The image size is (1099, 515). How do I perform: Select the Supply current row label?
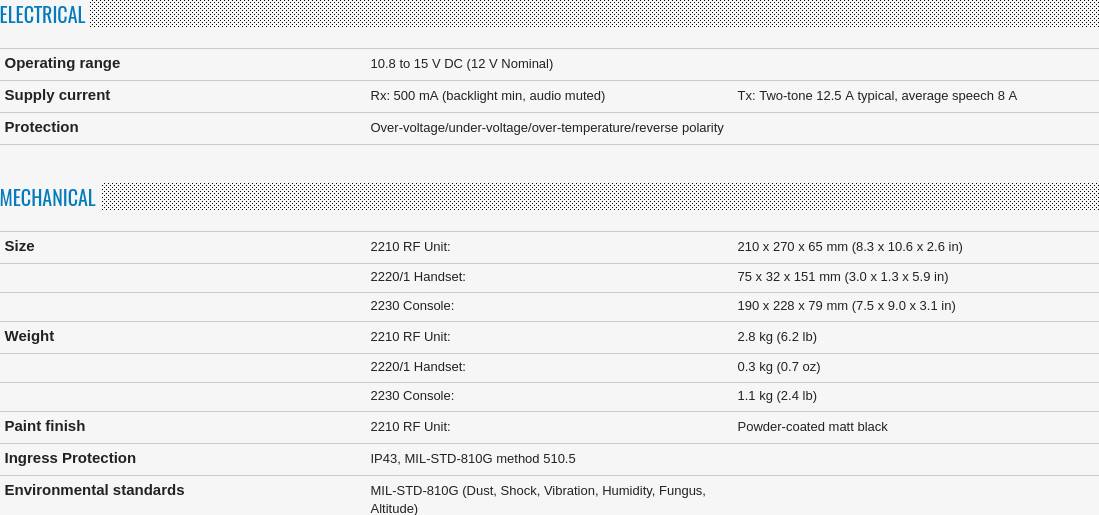pyautogui.click(x=57, y=95)
